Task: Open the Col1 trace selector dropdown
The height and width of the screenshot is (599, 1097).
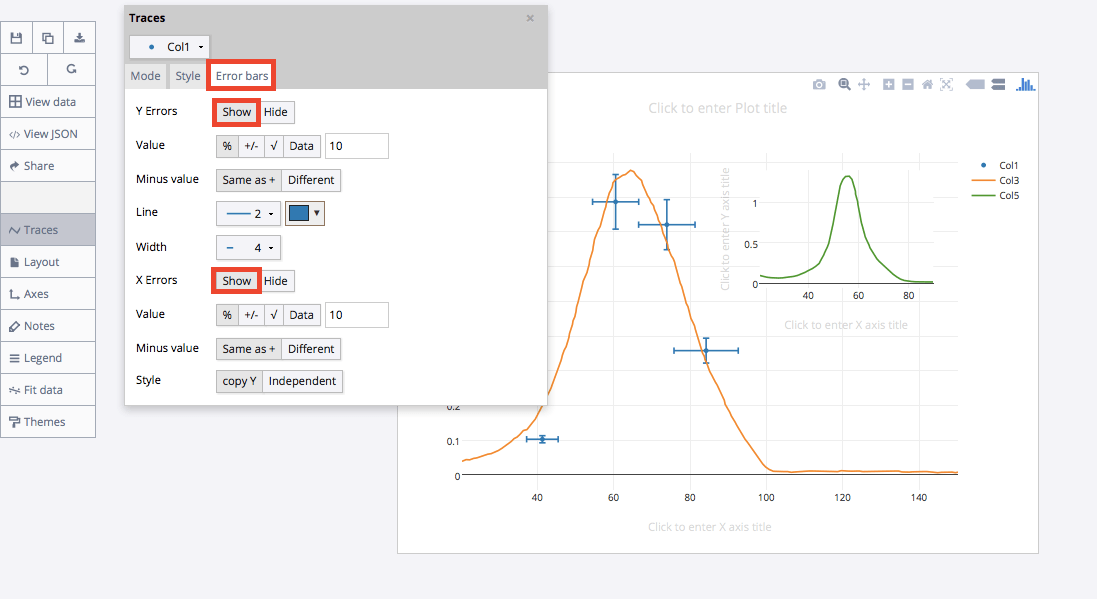Action: pyautogui.click(x=169, y=47)
